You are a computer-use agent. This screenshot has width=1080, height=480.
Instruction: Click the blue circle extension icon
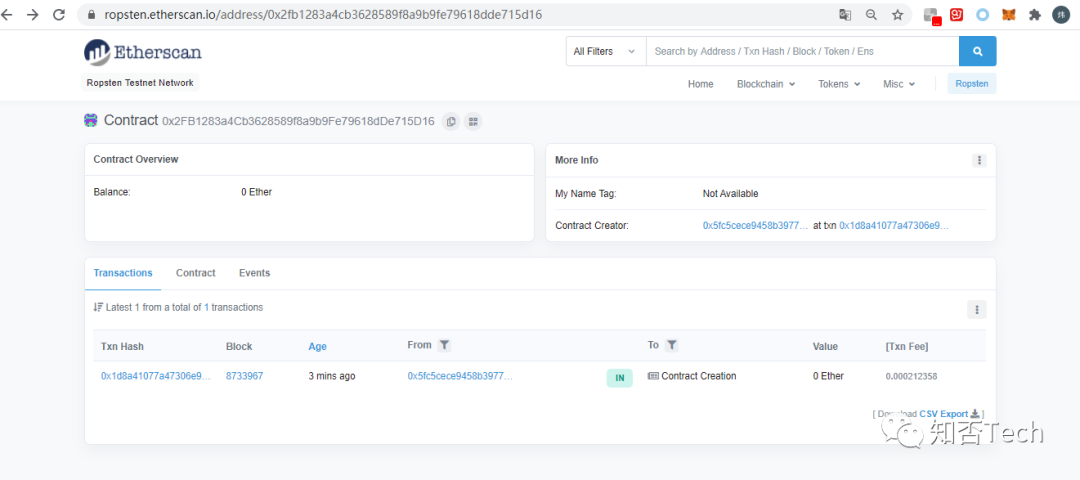982,14
